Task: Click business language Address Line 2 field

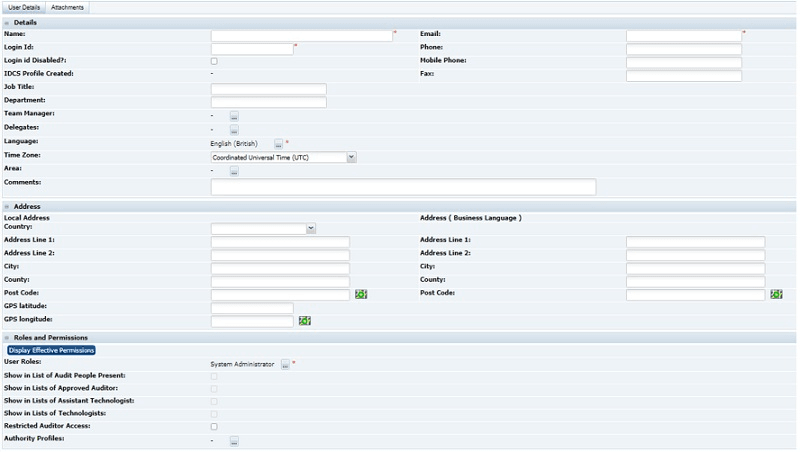Action: click(x=695, y=255)
